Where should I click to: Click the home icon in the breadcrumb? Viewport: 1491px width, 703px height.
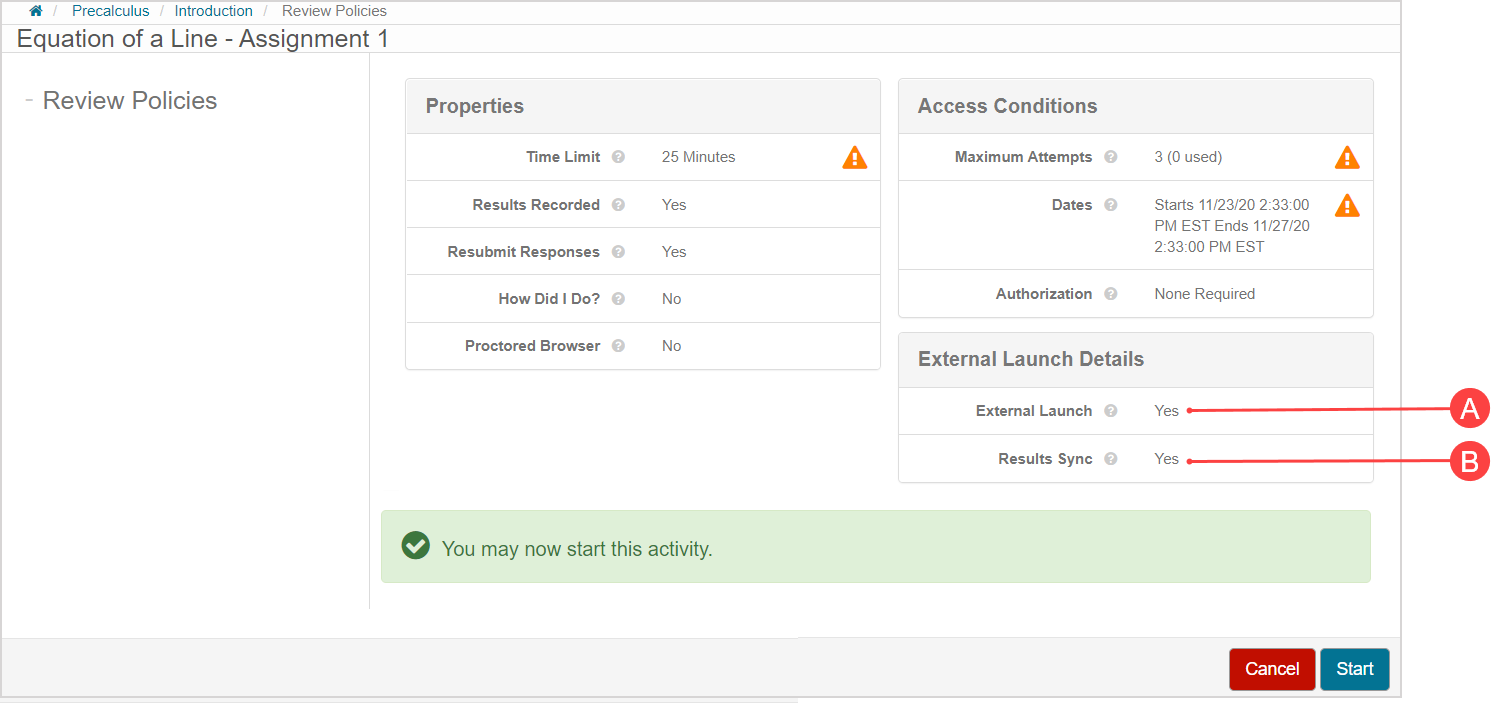35,10
